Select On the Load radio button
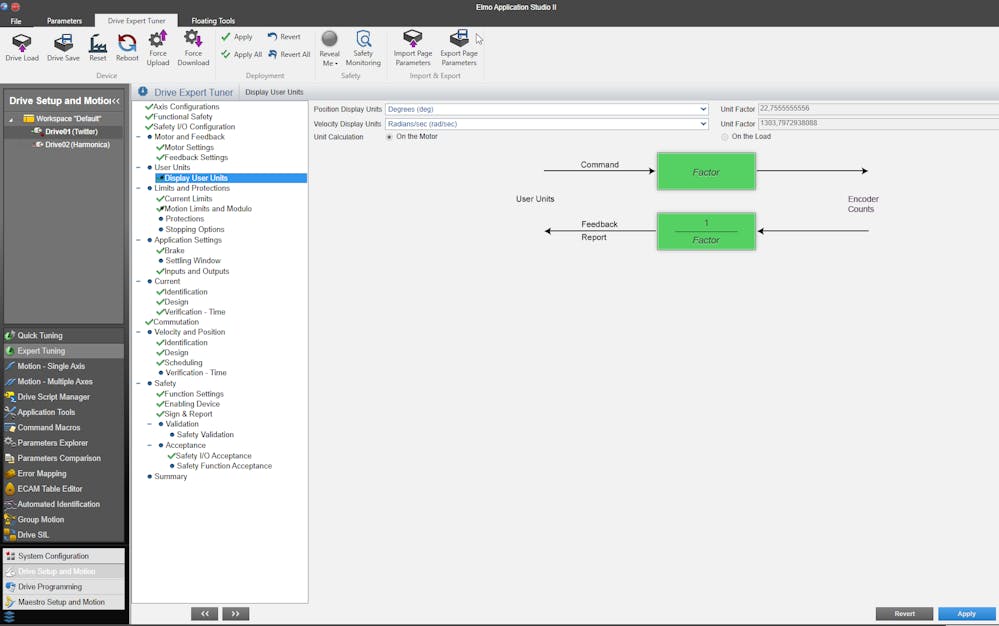 [x=724, y=137]
